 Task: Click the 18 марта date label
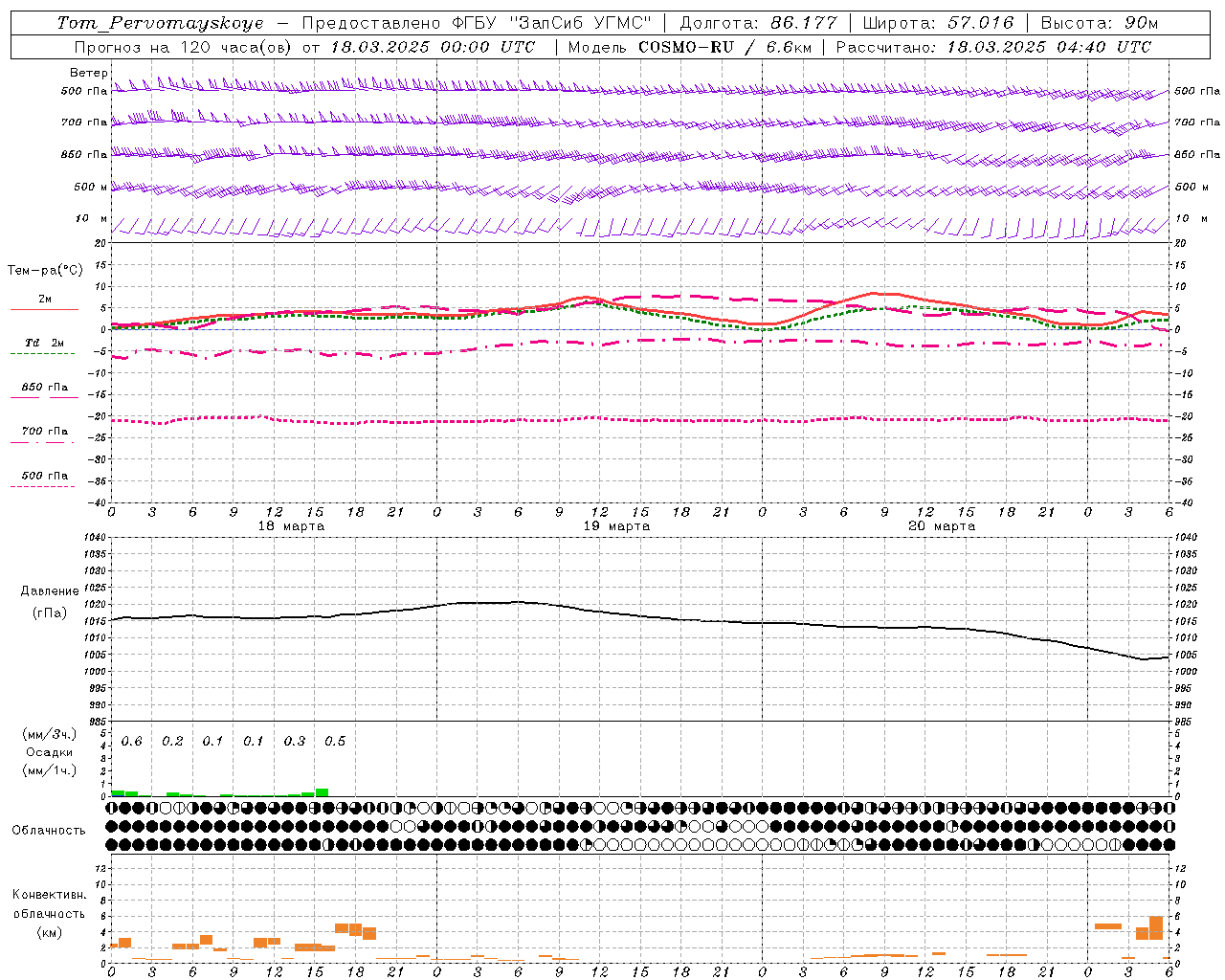pyautogui.click(x=291, y=526)
